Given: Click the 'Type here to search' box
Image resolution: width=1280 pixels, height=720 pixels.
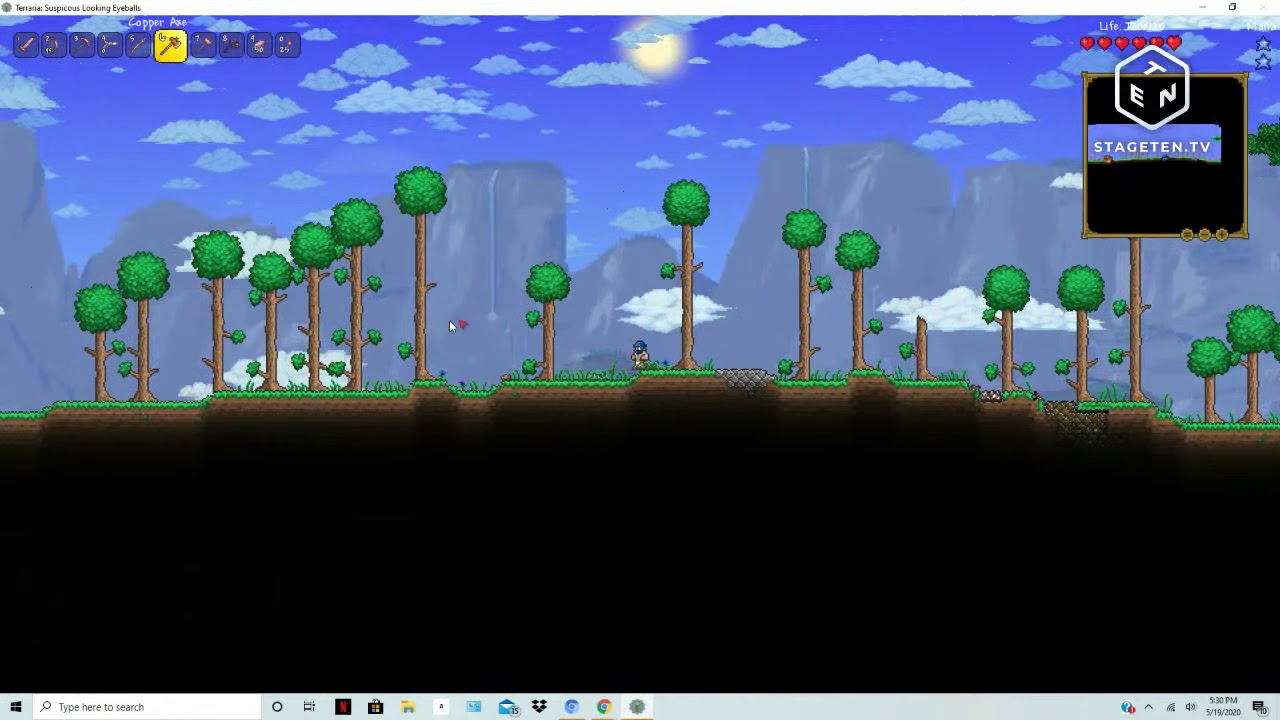Looking at the screenshot, I should pyautogui.click(x=146, y=707).
